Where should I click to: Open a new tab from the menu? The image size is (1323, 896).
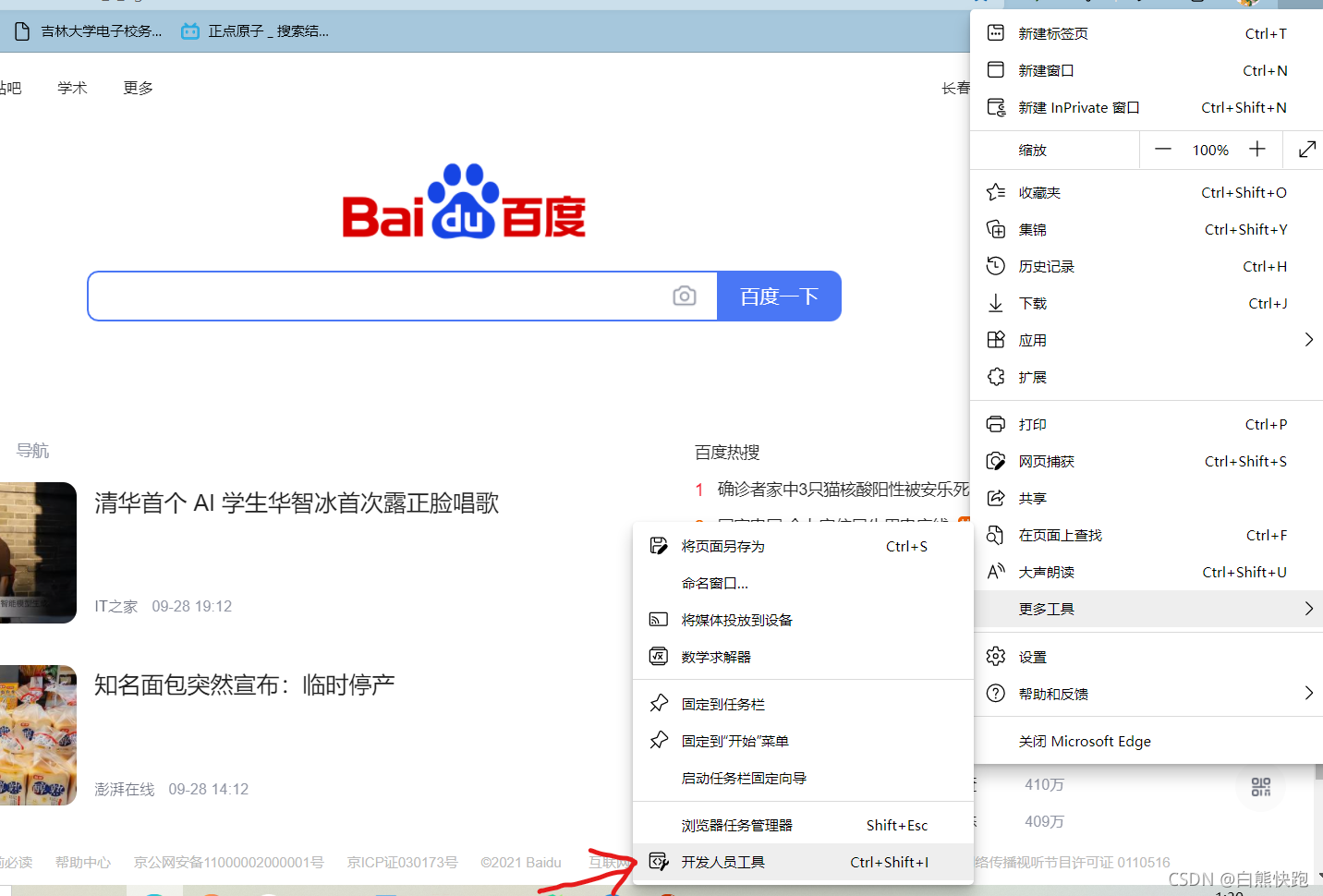point(1146,33)
